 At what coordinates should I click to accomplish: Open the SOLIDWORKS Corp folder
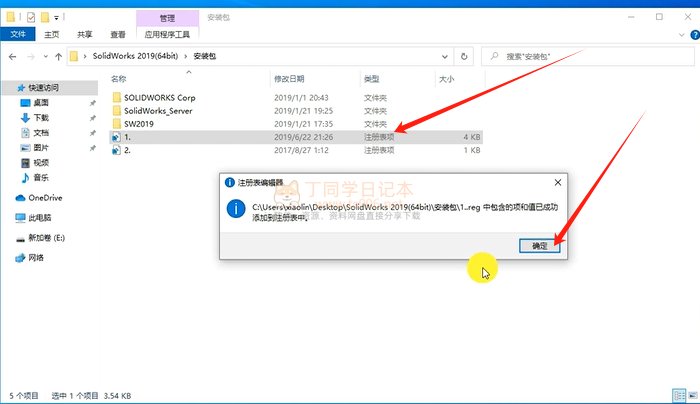159,97
